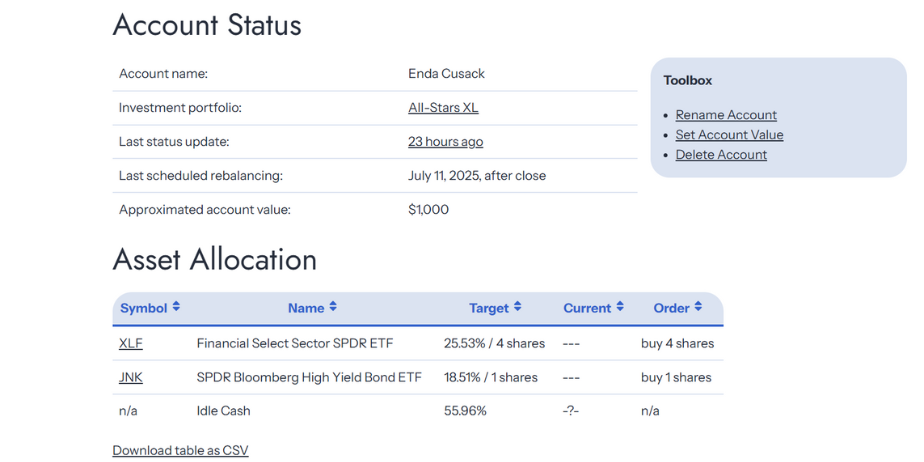Click the 'Account Status' heading
Viewport: 924px width, 462px height.
207,25
